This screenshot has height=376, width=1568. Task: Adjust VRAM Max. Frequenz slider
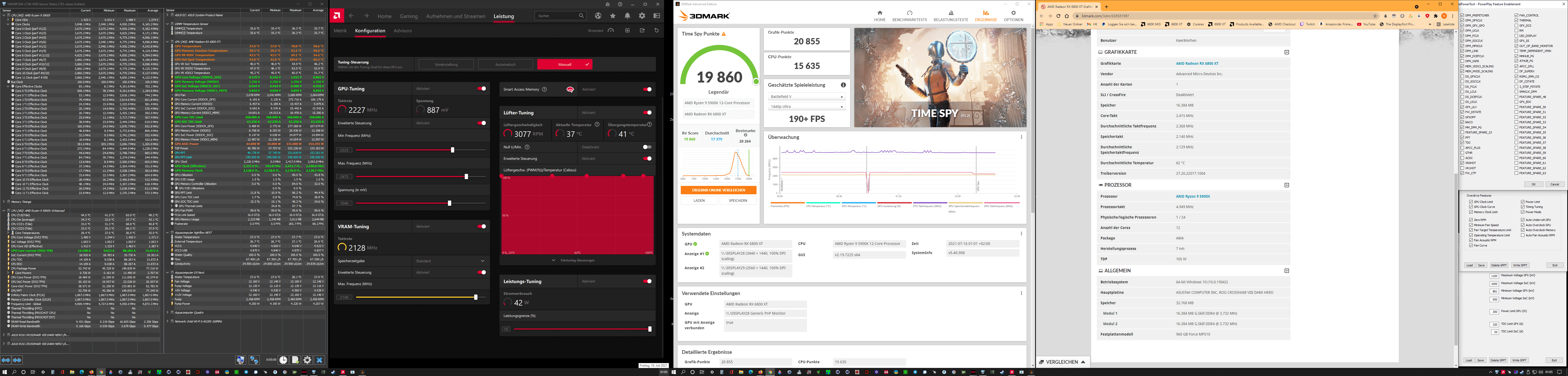click(x=475, y=297)
